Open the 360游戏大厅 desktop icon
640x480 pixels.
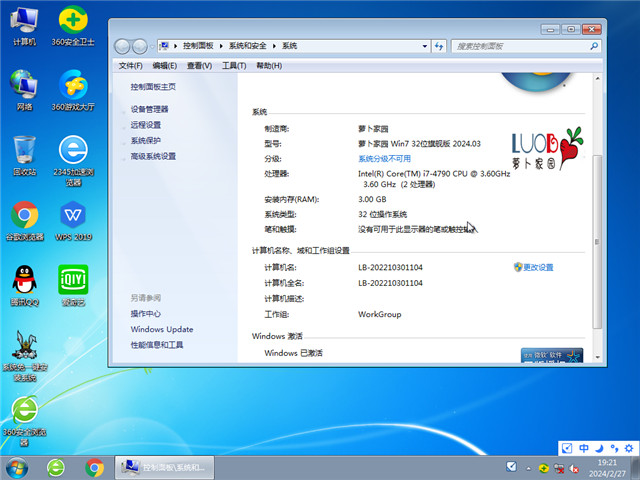click(73, 90)
